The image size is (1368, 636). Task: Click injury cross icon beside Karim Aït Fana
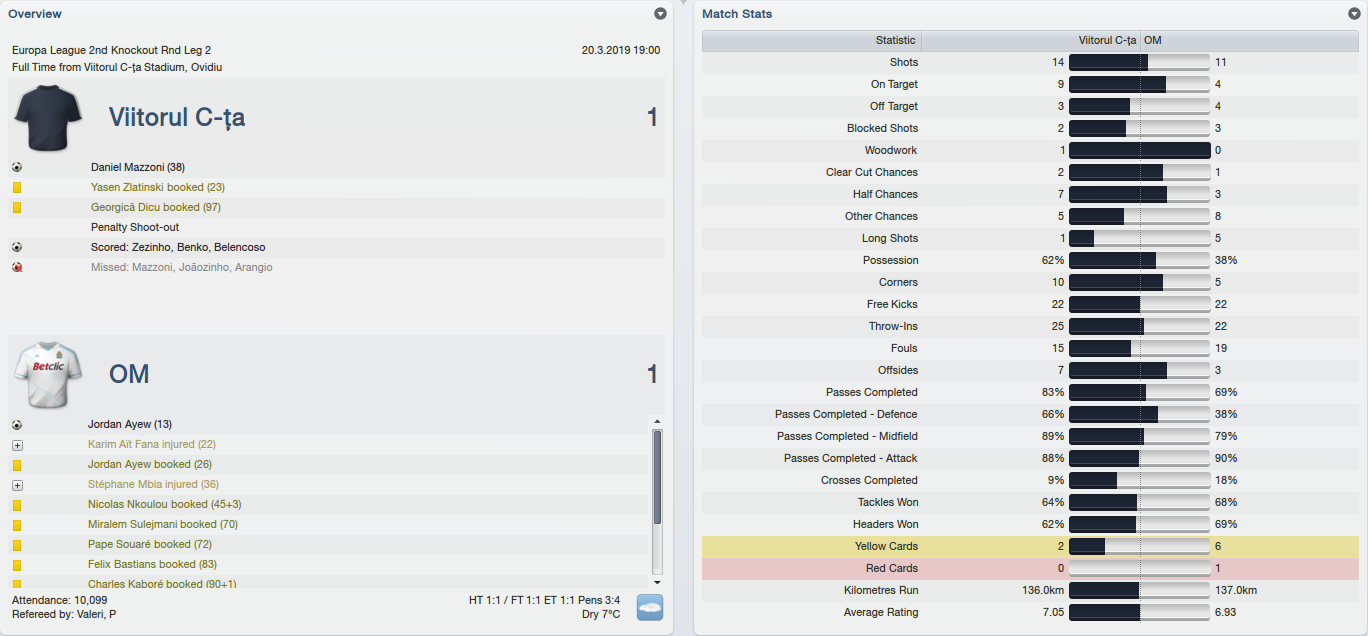coord(17,444)
